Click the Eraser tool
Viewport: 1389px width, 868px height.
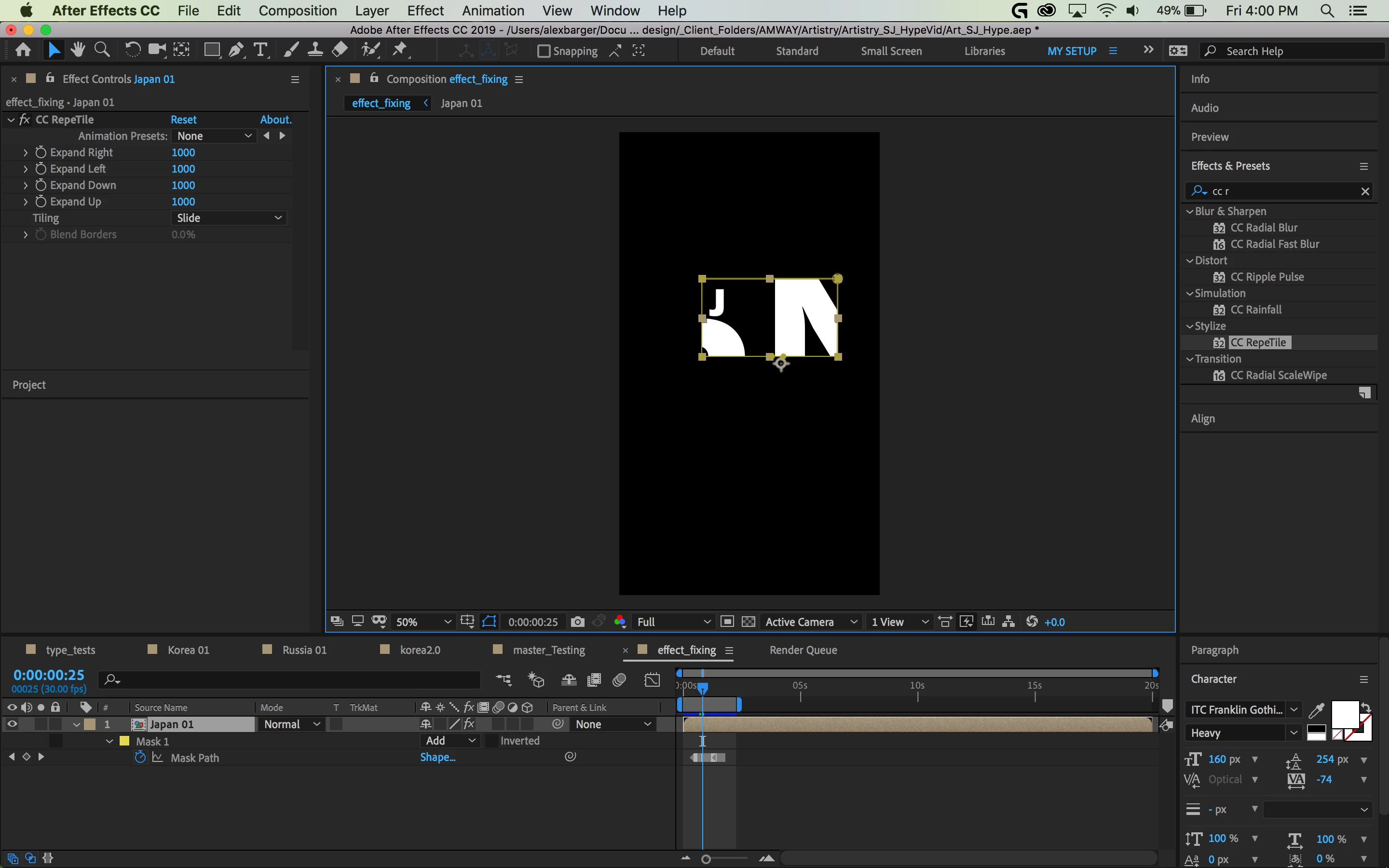point(340,51)
